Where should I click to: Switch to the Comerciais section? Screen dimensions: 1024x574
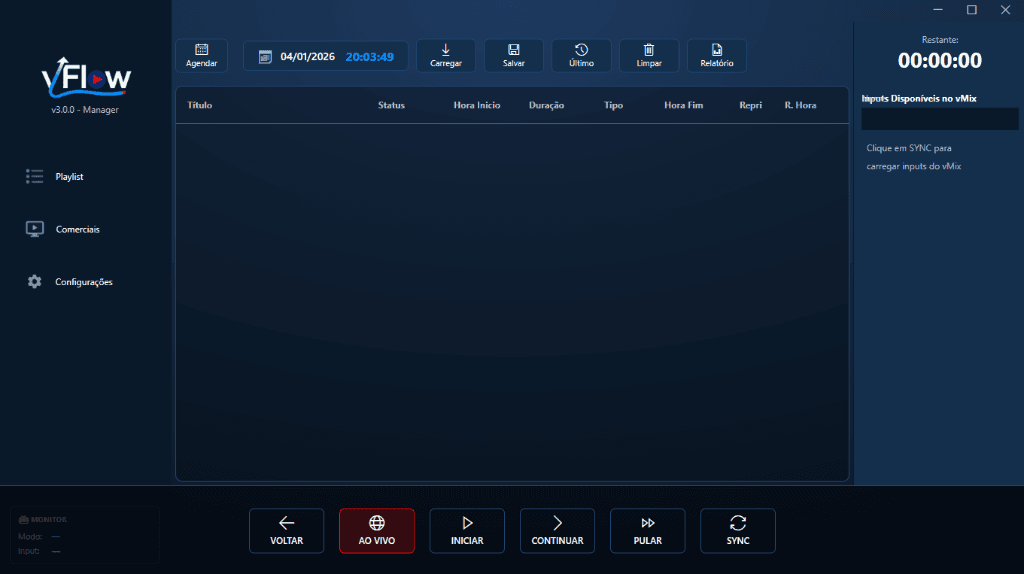pos(77,229)
